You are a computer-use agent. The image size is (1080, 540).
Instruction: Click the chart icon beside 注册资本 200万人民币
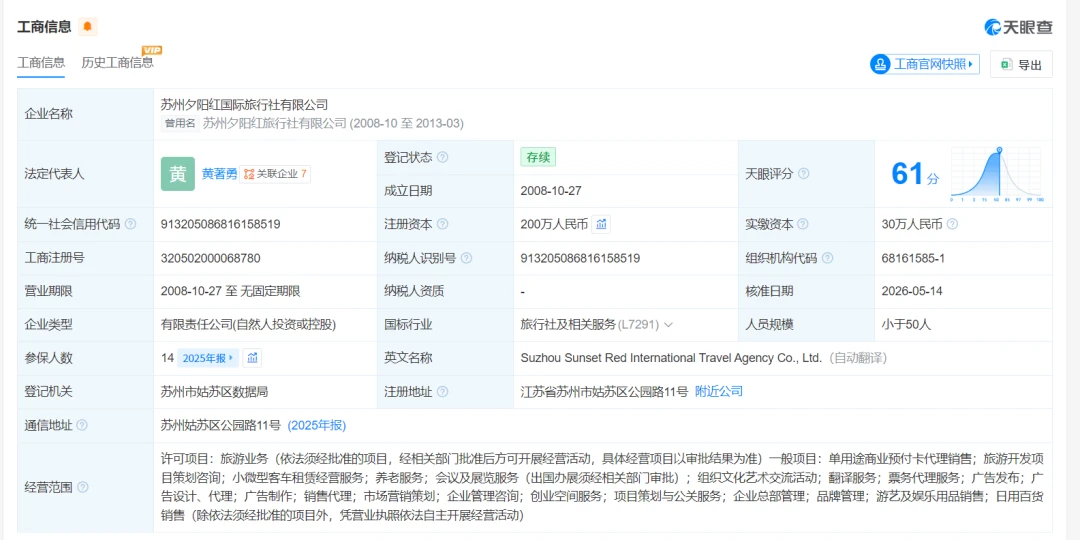pyautogui.click(x=601, y=224)
